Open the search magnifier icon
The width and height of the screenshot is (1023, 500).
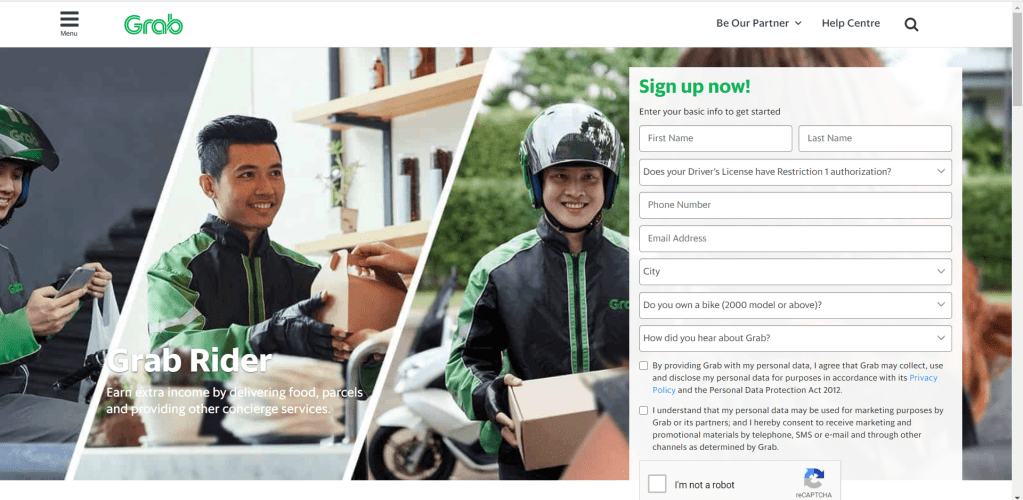(x=911, y=24)
